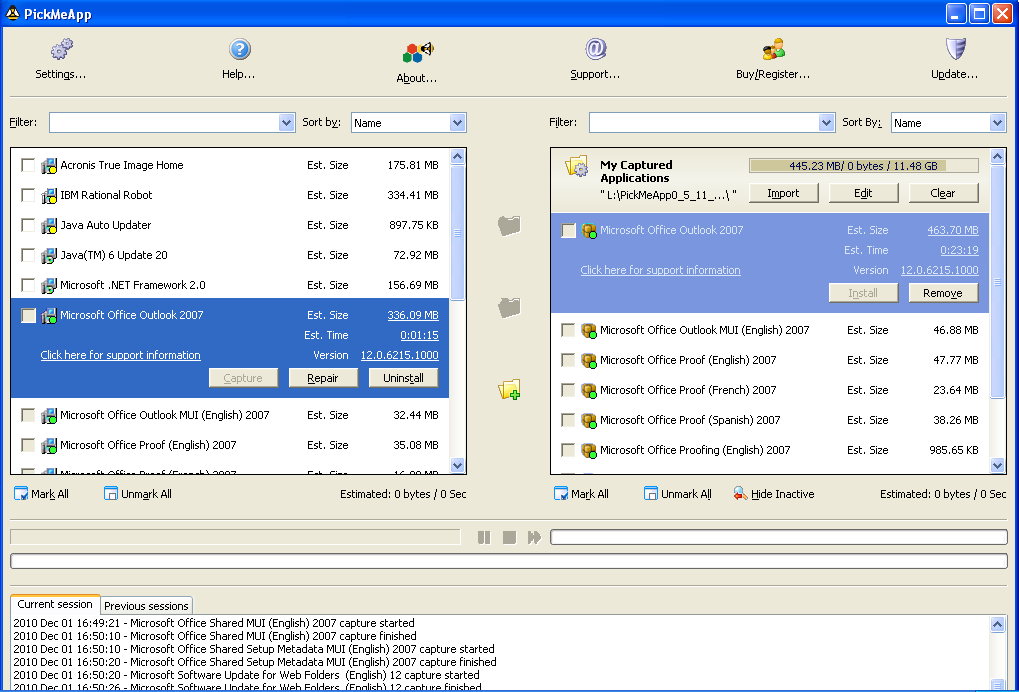Tick the Java Auto Updater checkbox
1019x692 pixels.
tap(28, 225)
